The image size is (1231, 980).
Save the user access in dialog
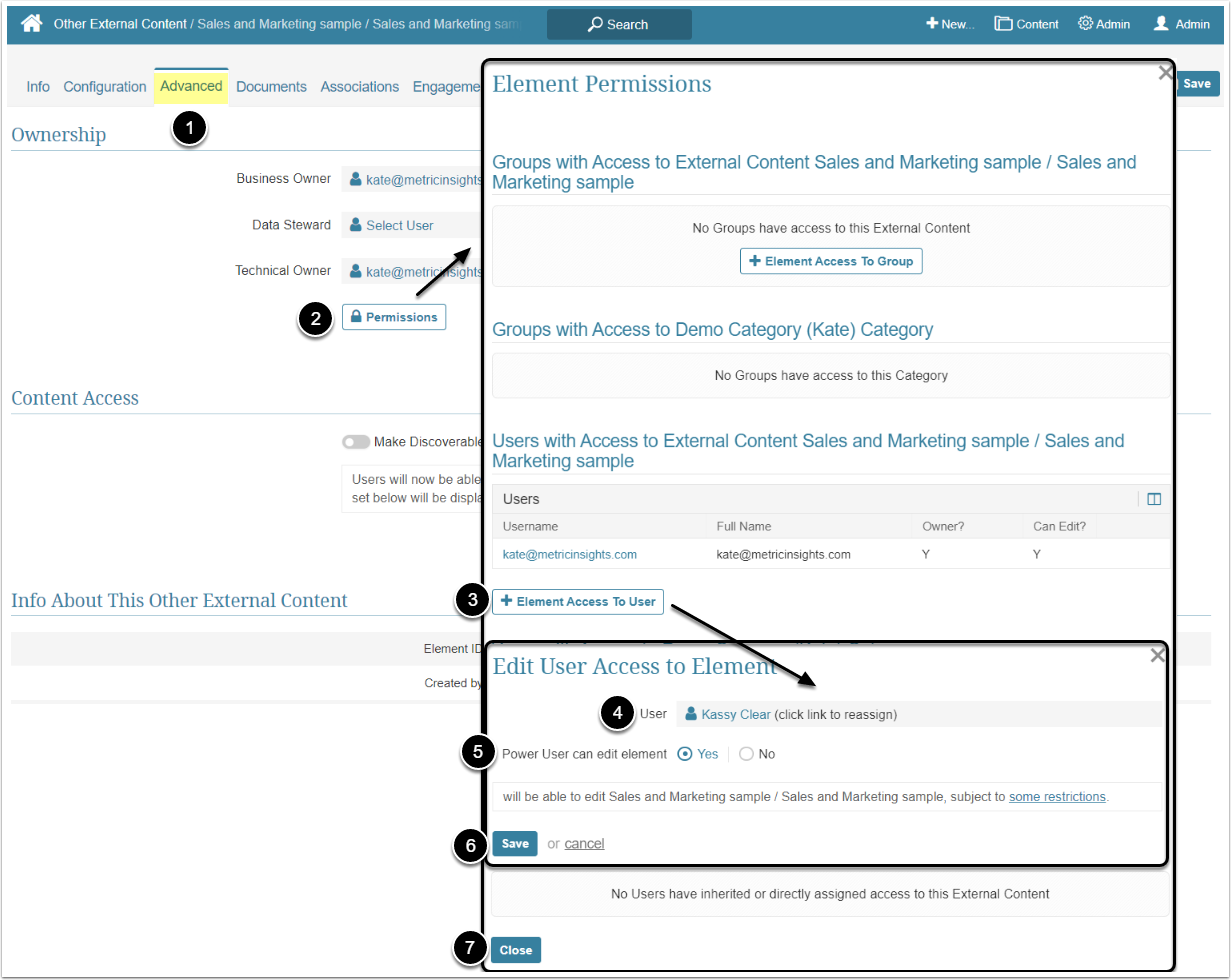[x=515, y=844]
